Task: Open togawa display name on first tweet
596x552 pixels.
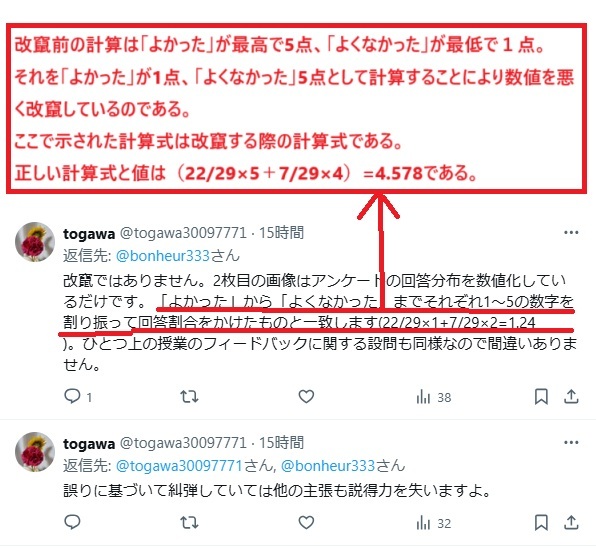Action: click(x=89, y=233)
